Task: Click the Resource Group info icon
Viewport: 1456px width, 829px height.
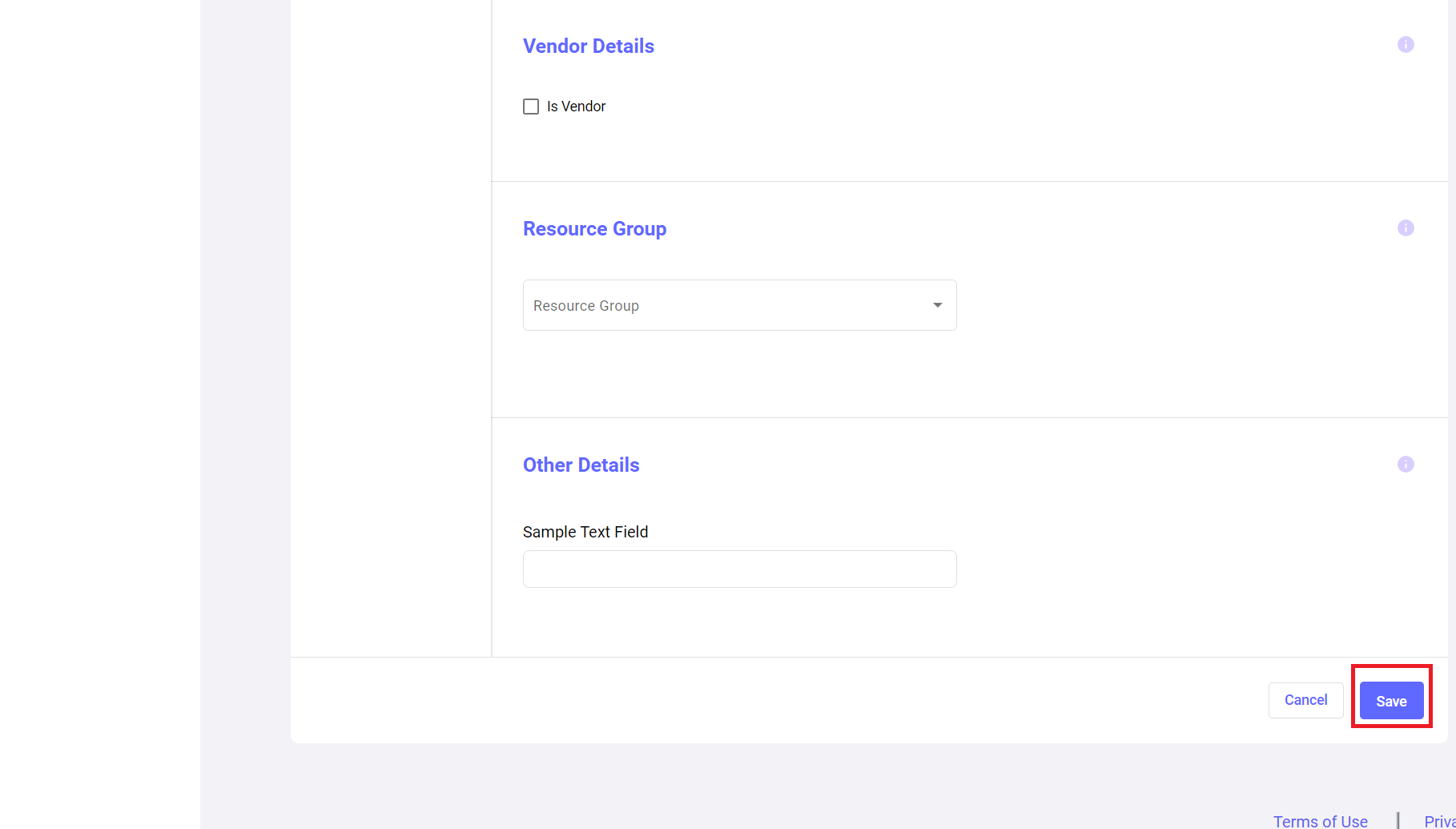Action: coord(1405,228)
